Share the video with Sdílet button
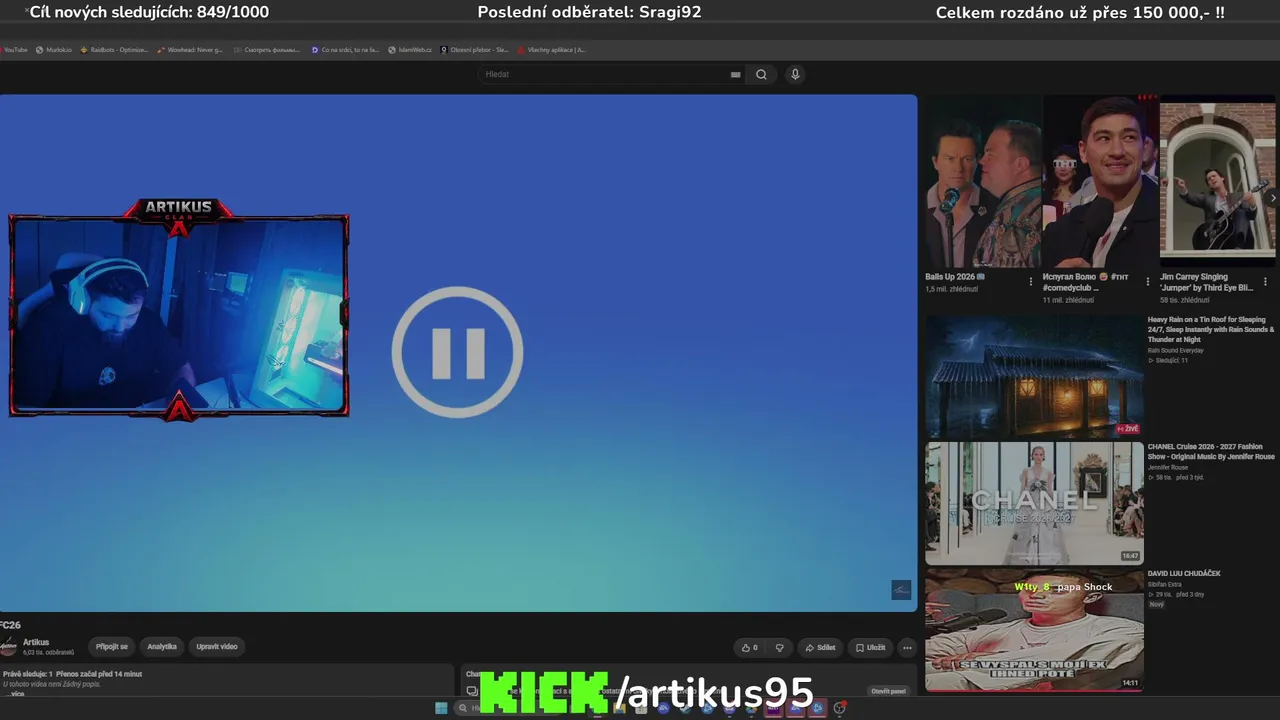This screenshot has width=1280, height=720. coord(820,648)
